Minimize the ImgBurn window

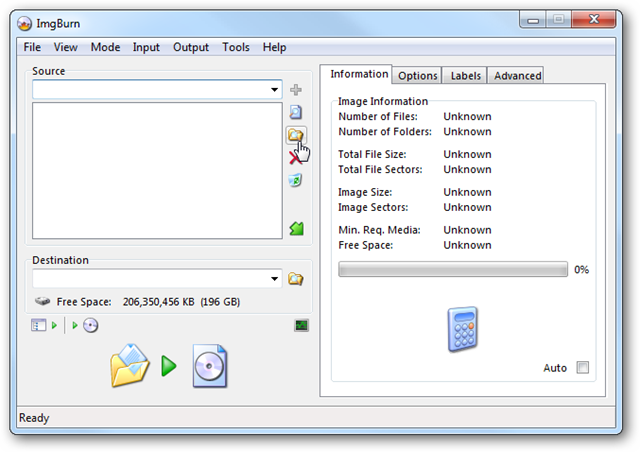pos(533,19)
